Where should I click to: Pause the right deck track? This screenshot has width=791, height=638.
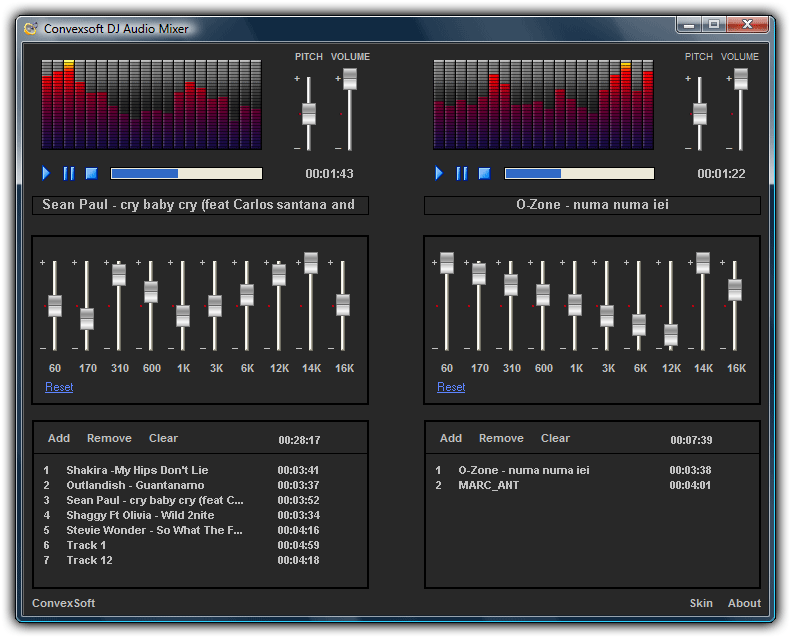(461, 174)
